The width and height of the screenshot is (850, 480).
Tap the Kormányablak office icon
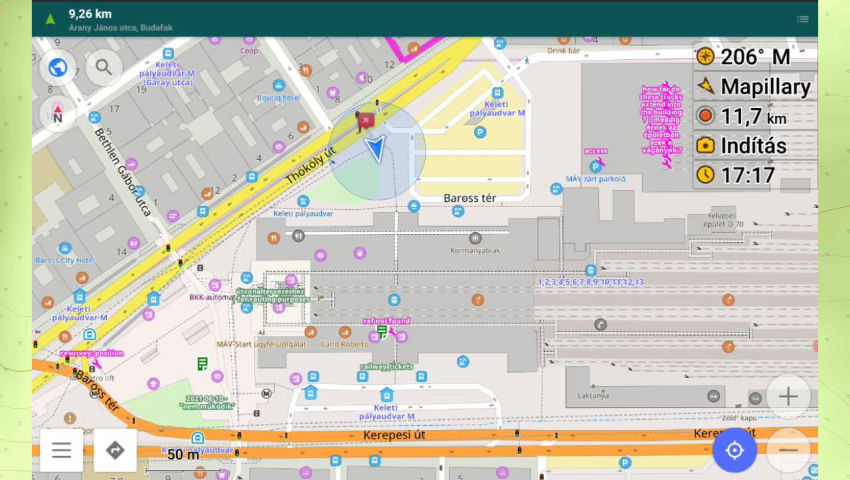[475, 238]
